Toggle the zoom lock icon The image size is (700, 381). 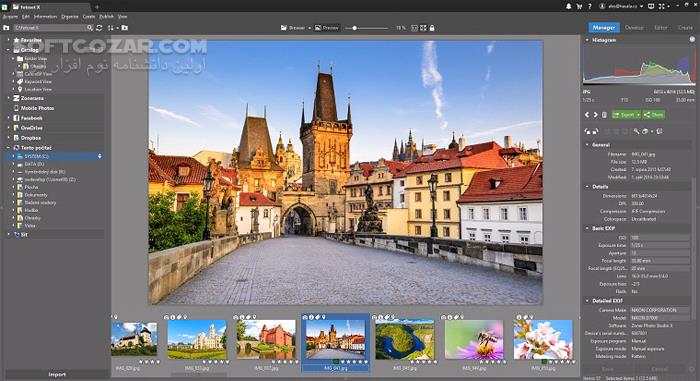point(432,28)
